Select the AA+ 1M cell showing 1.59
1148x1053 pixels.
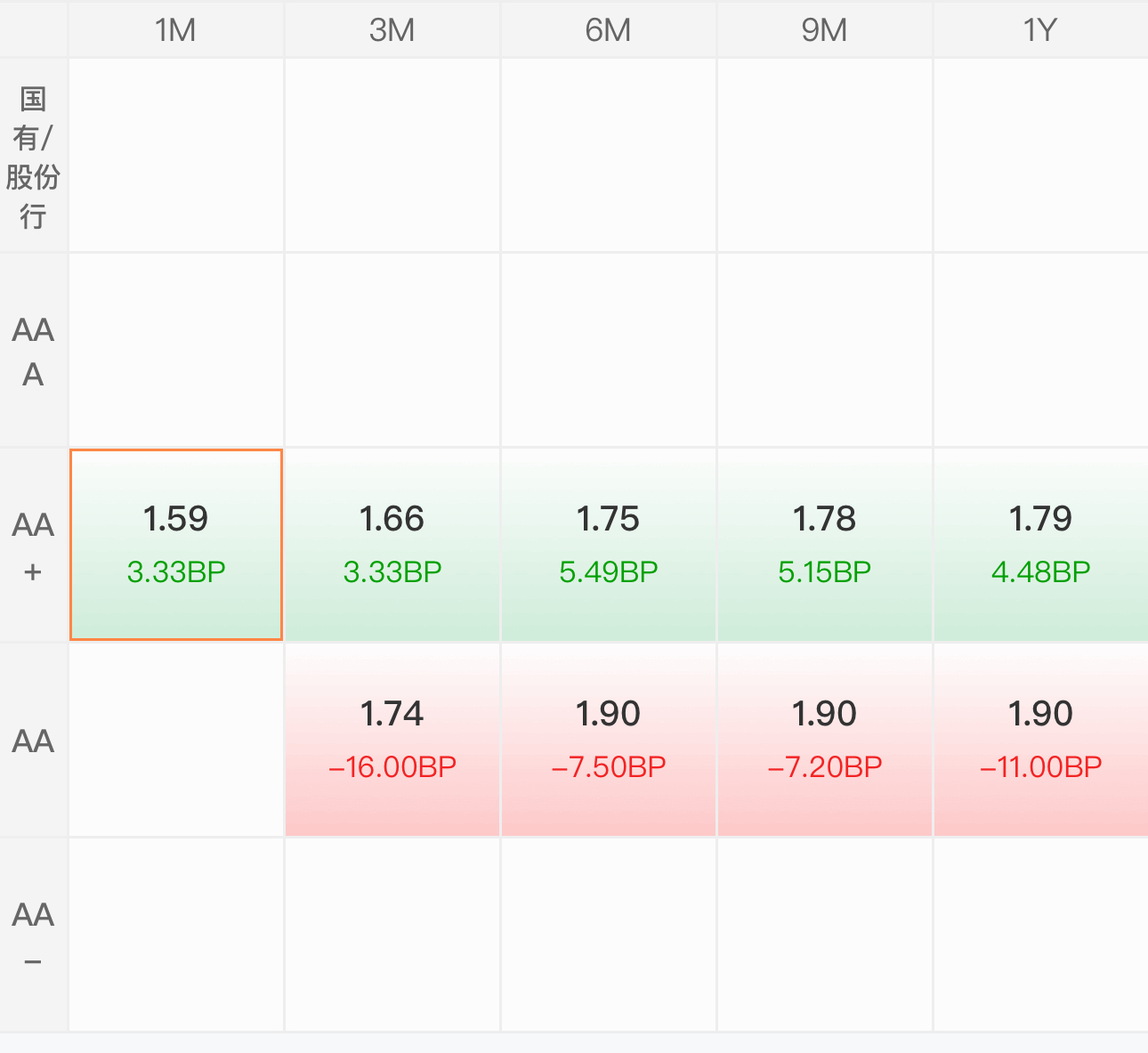tap(176, 545)
